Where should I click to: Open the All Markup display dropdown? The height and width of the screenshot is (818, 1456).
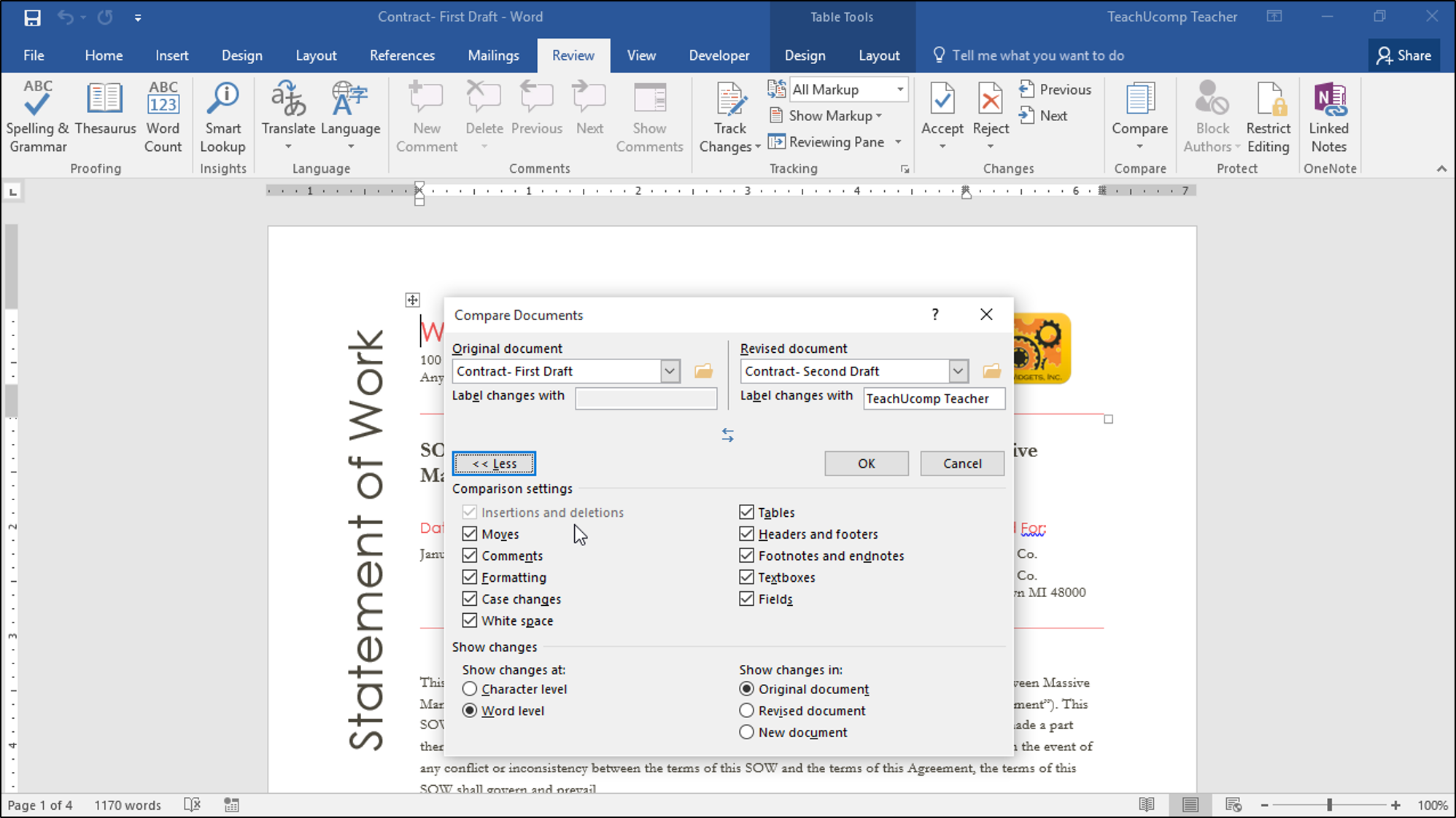click(900, 90)
